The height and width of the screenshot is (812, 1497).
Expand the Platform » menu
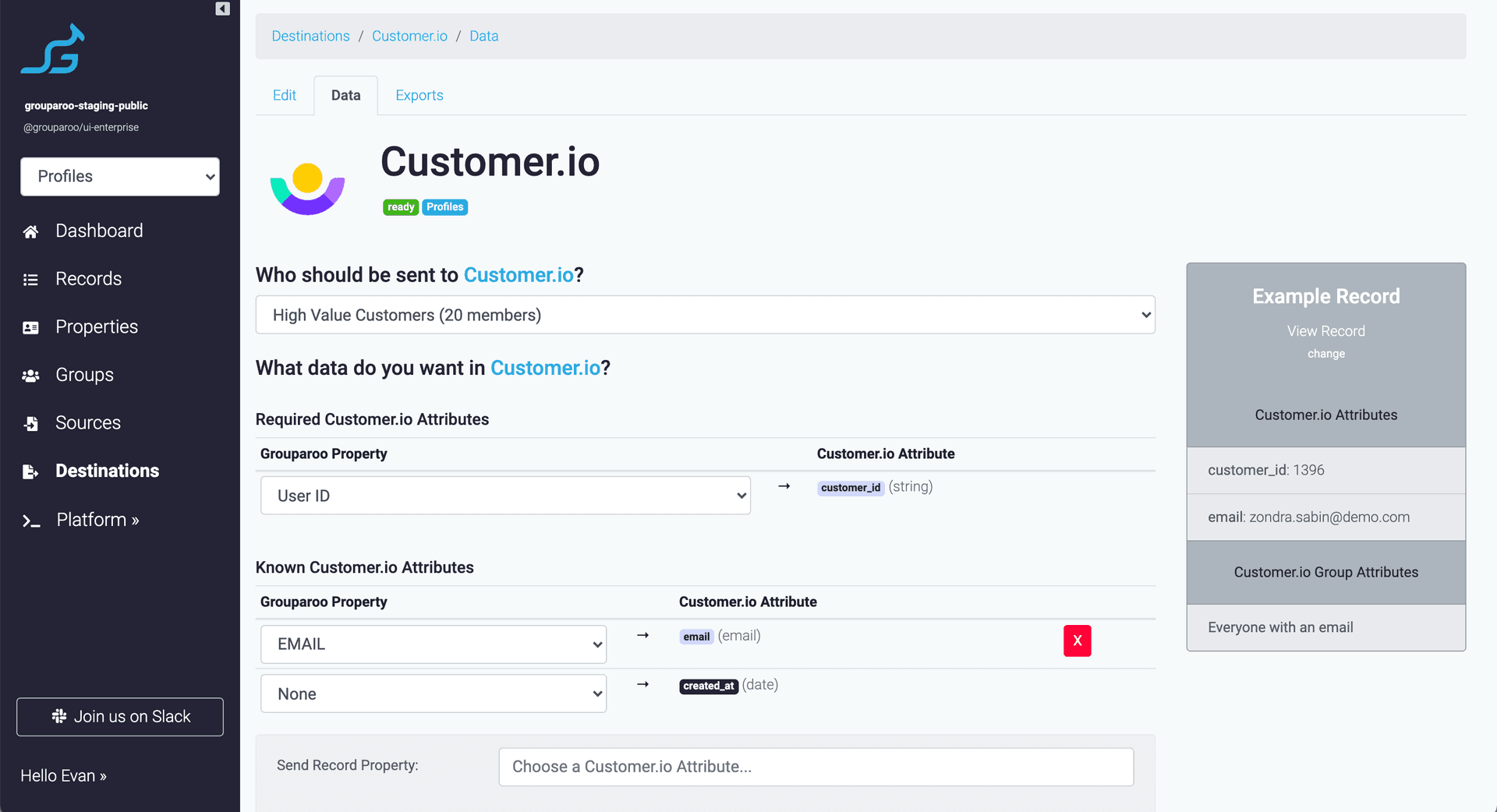click(97, 520)
